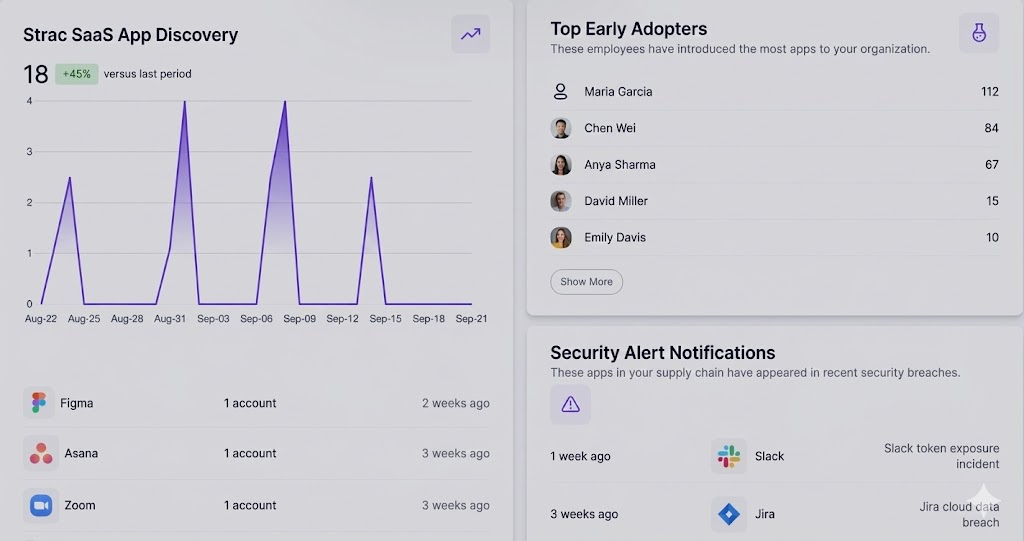This screenshot has height=541, width=1024.
Task: Click David Miller's profile photo
Action: [561, 201]
